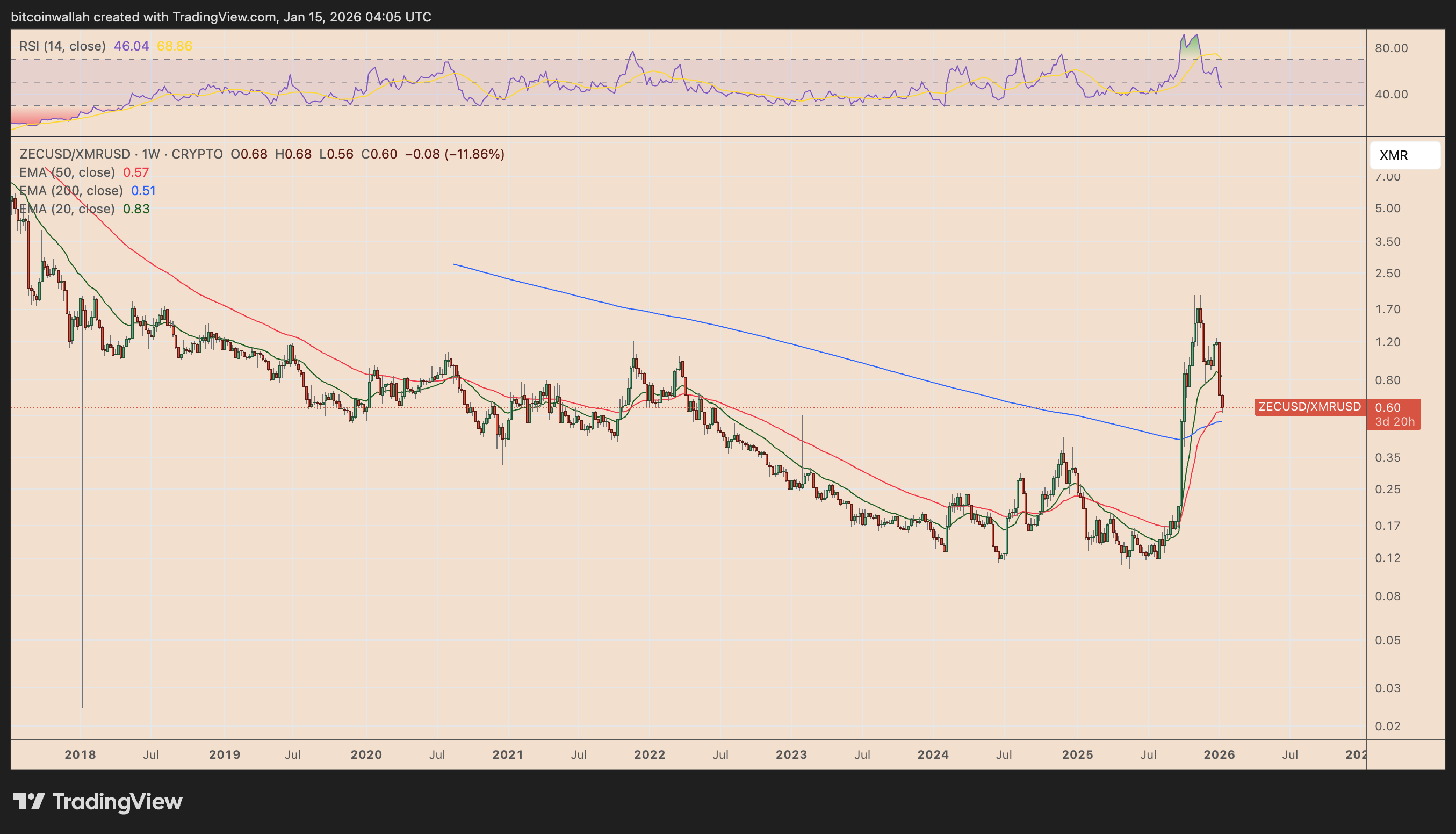
Task: Click the EMA (50, close) legend label
Action: coord(67,172)
